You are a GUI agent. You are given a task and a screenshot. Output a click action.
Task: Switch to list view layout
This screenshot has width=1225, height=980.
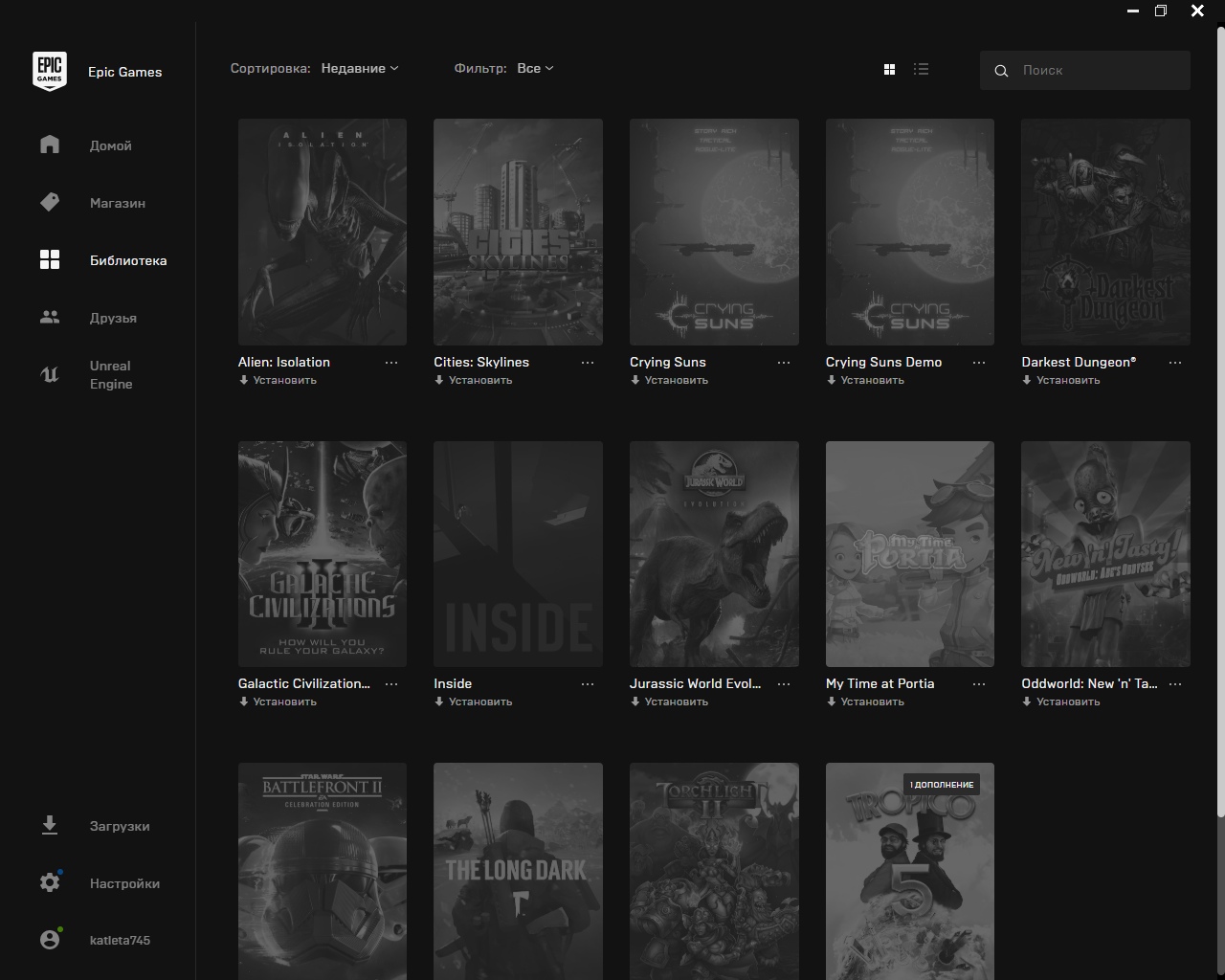coord(921,69)
